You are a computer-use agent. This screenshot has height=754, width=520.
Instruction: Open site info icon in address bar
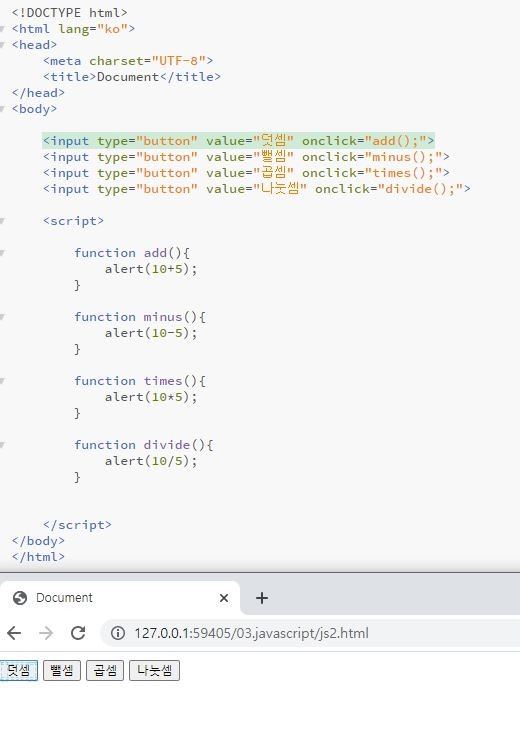pos(118,633)
